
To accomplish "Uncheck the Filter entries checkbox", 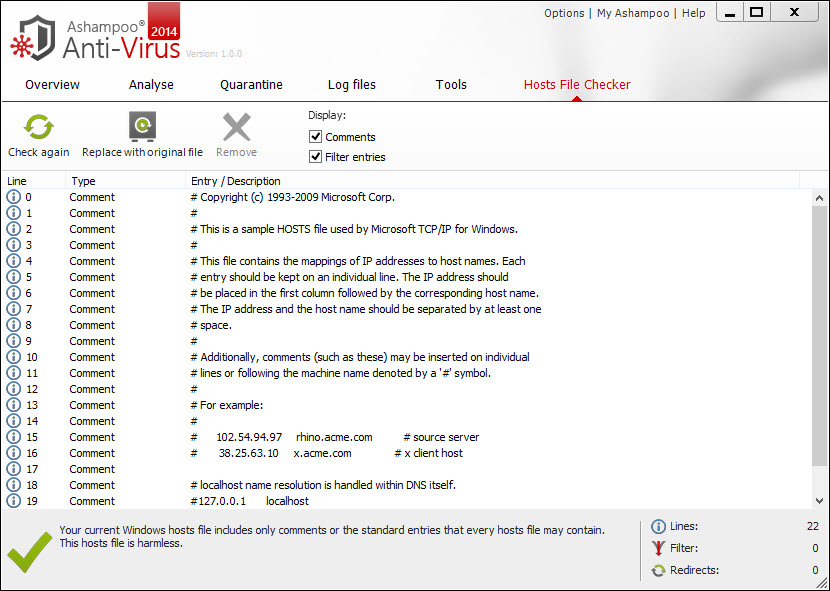I will (x=315, y=157).
